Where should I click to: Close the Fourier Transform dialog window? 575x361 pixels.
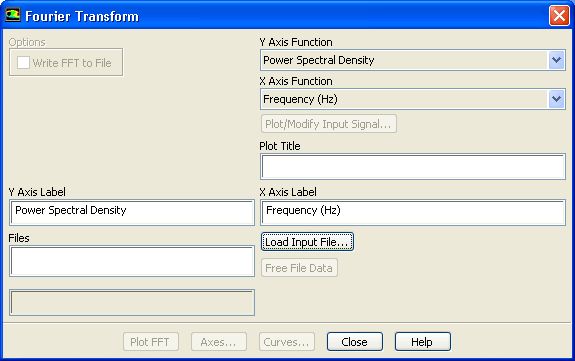pos(559,16)
